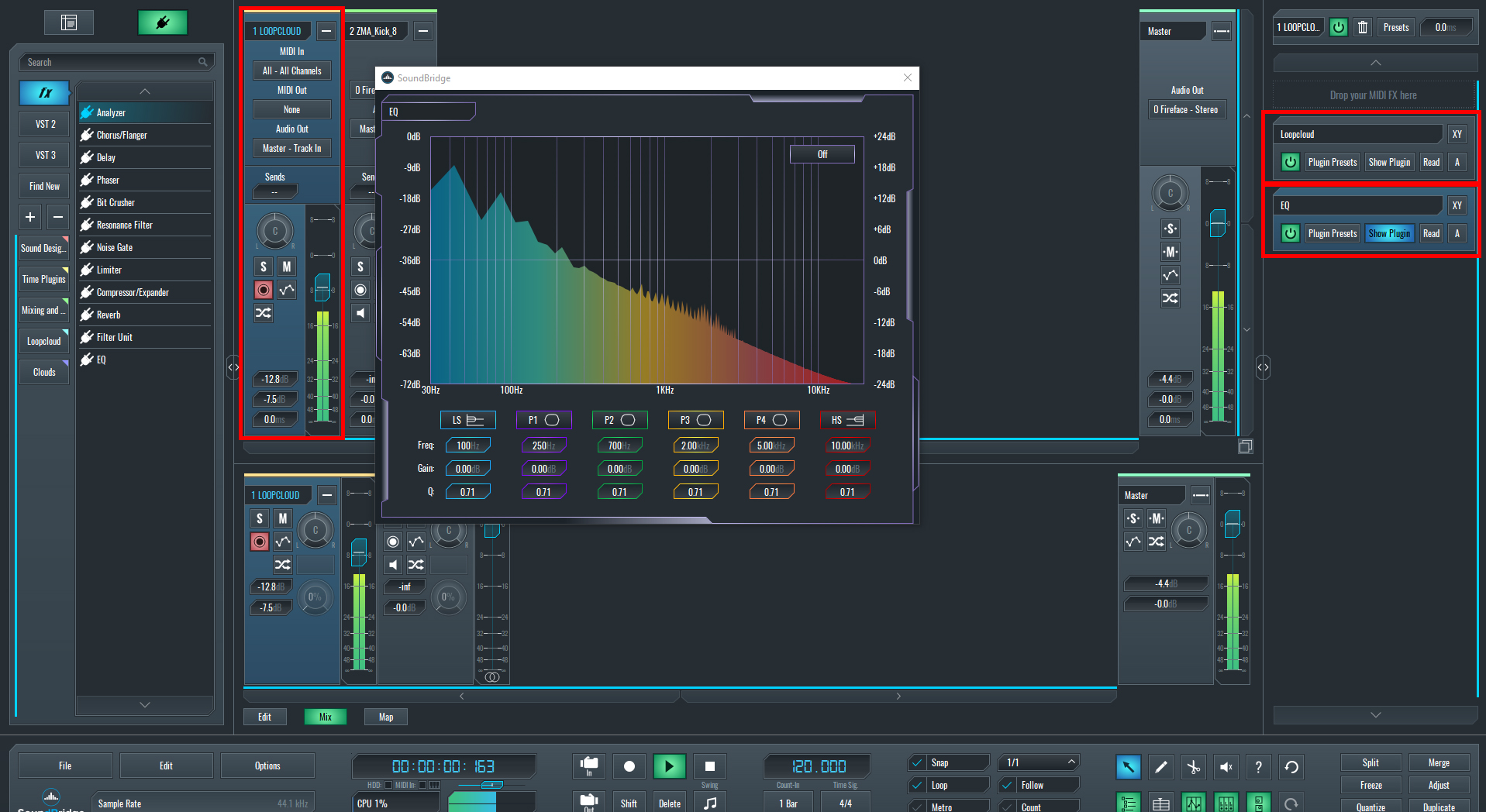Click the upper Master strip volume fader

point(1218,223)
